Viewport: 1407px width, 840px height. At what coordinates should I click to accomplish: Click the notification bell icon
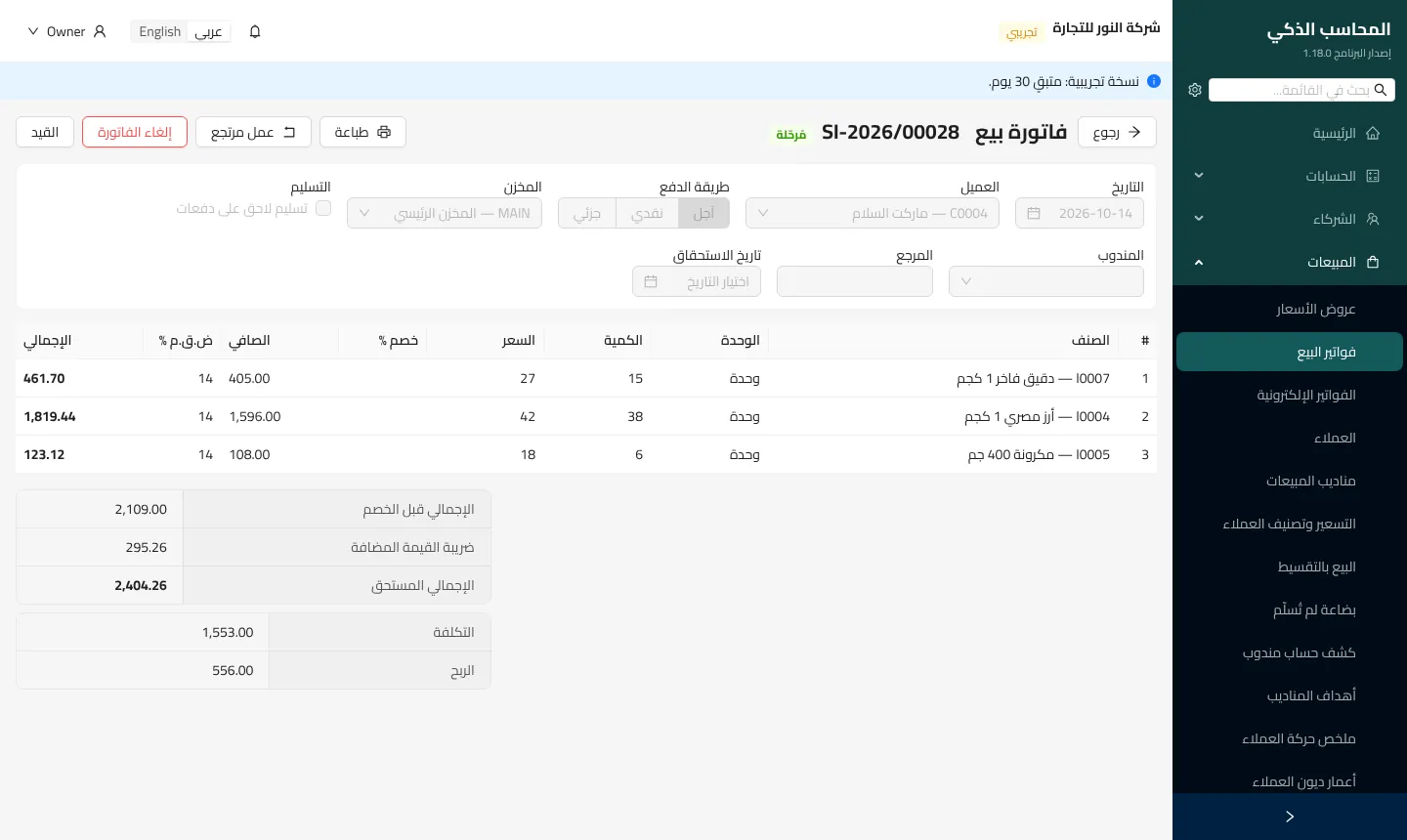(255, 31)
